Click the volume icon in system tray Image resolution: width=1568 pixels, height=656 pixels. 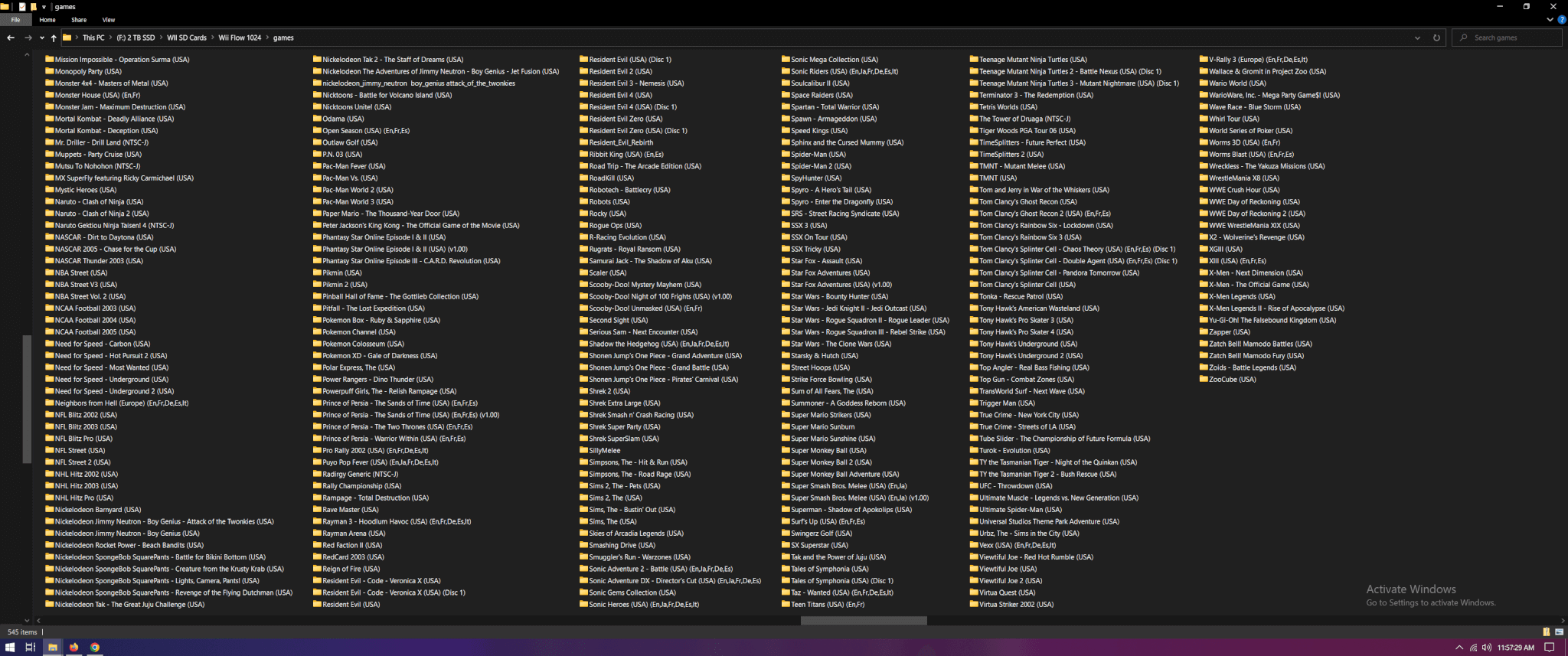click(1486, 647)
